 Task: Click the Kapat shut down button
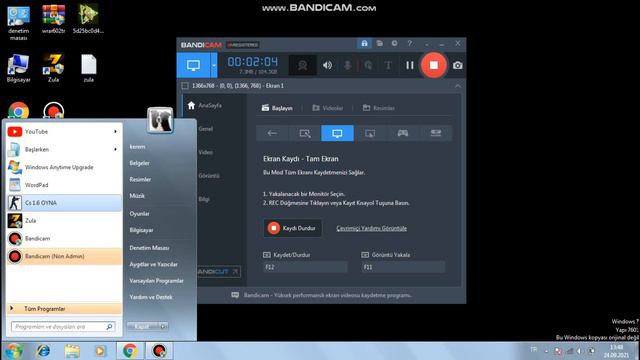143,326
